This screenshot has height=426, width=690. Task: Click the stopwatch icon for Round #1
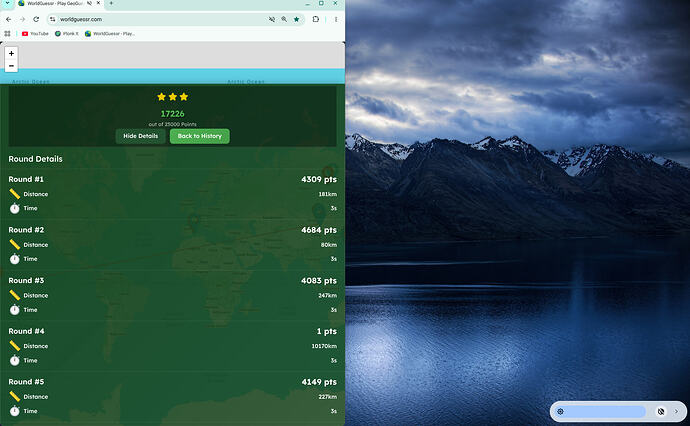[15, 208]
